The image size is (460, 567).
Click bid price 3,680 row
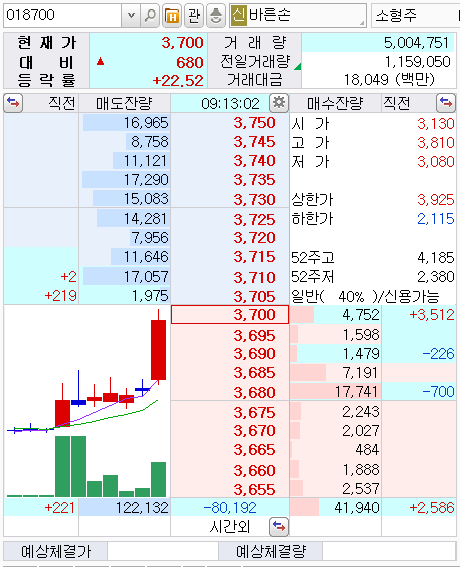tap(230, 392)
